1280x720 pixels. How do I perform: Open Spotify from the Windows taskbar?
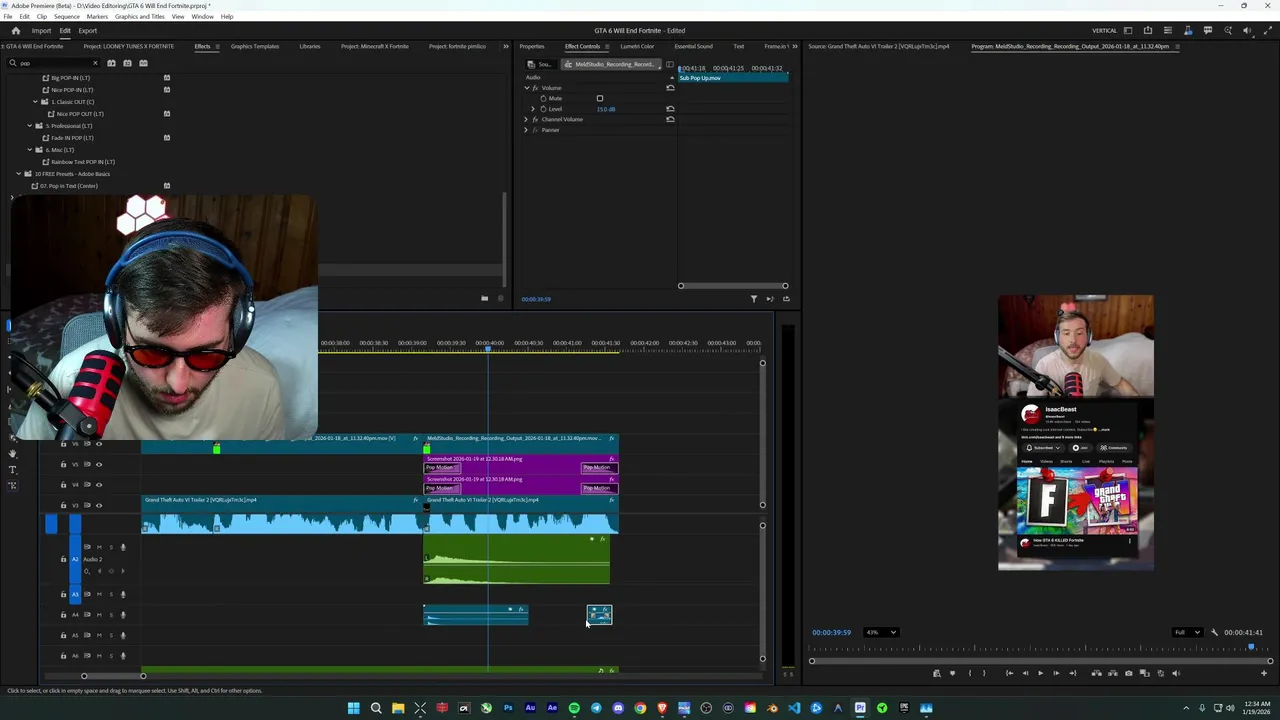(574, 708)
